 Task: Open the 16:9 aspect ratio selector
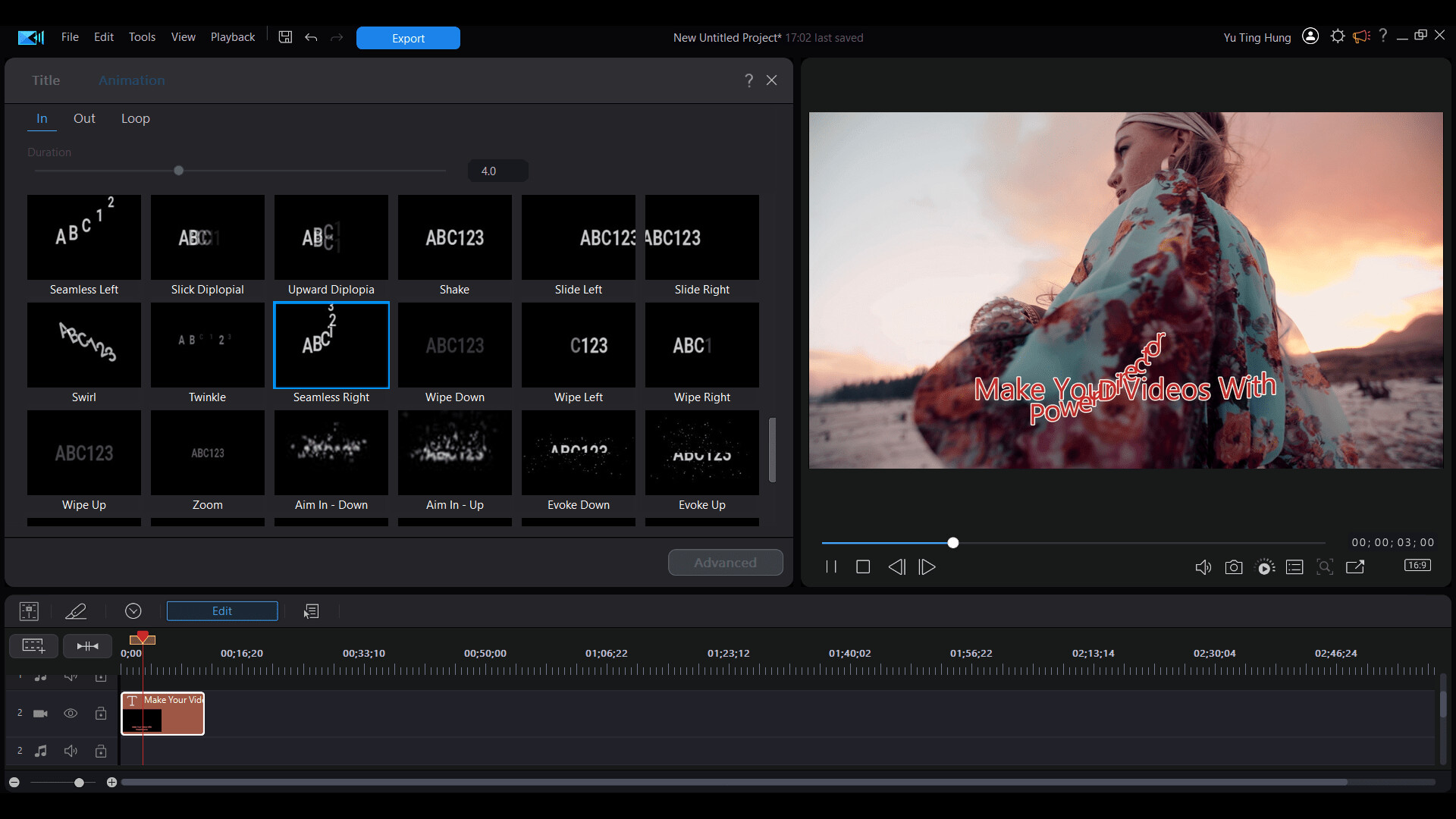pos(1417,565)
